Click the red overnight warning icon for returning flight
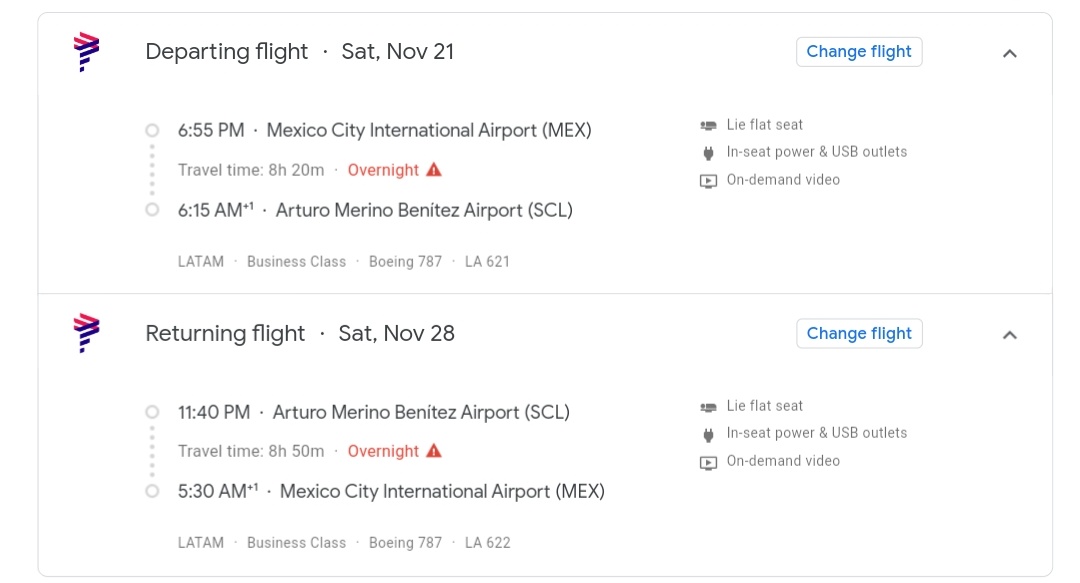This screenshot has width=1080, height=583. (x=434, y=451)
